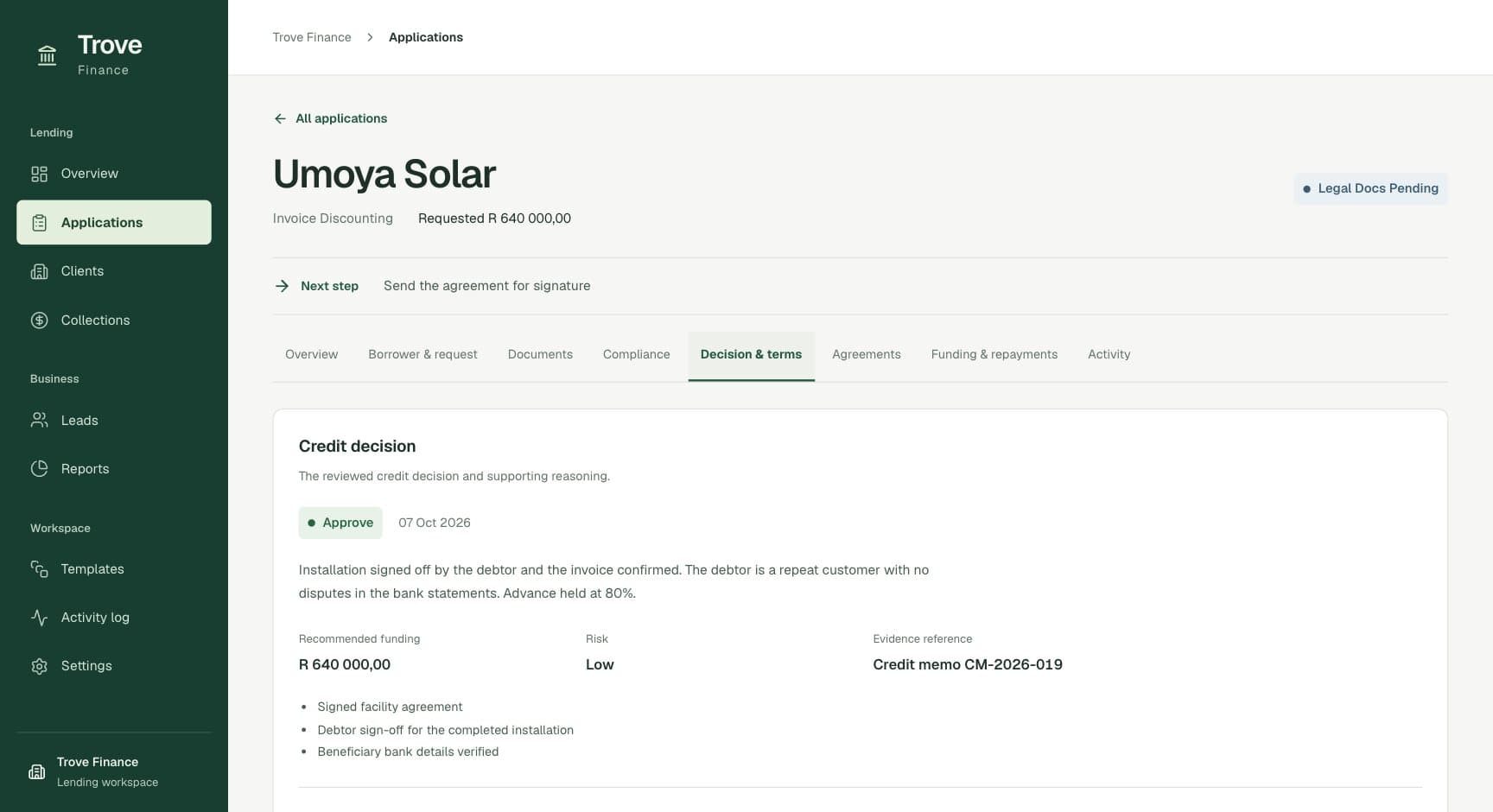Open Leads in the sidebar
The height and width of the screenshot is (812, 1493).
(x=114, y=421)
